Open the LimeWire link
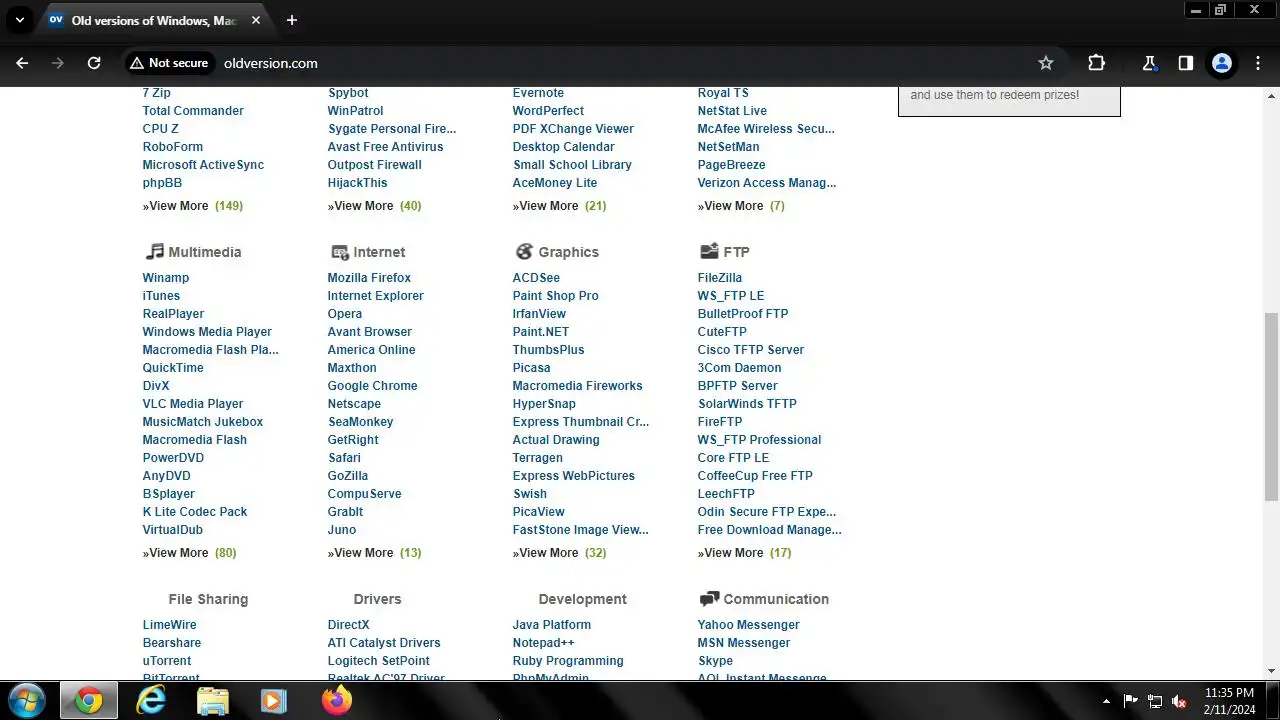 click(170, 625)
